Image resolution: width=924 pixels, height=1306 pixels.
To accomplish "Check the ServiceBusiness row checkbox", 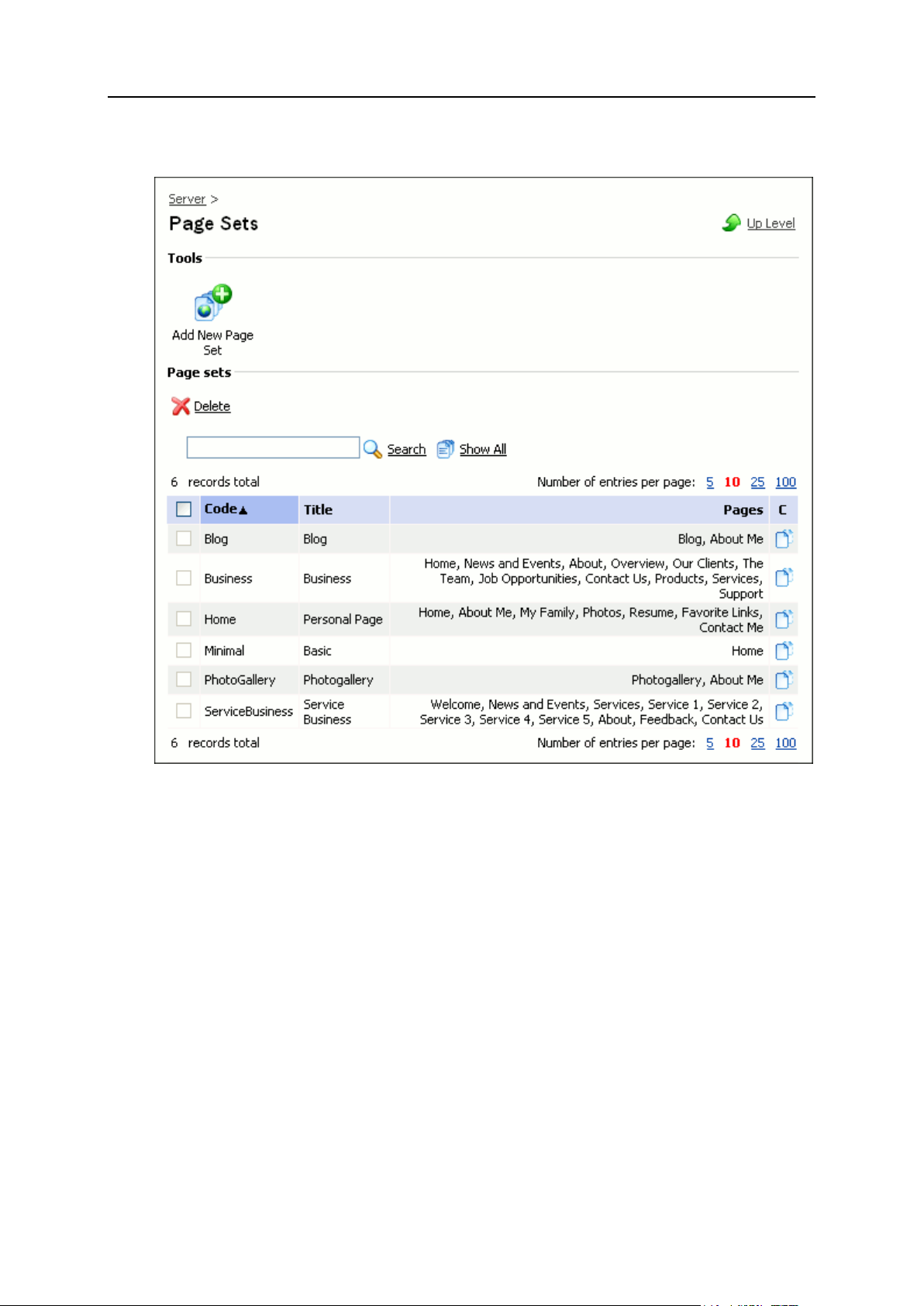I will point(184,710).
